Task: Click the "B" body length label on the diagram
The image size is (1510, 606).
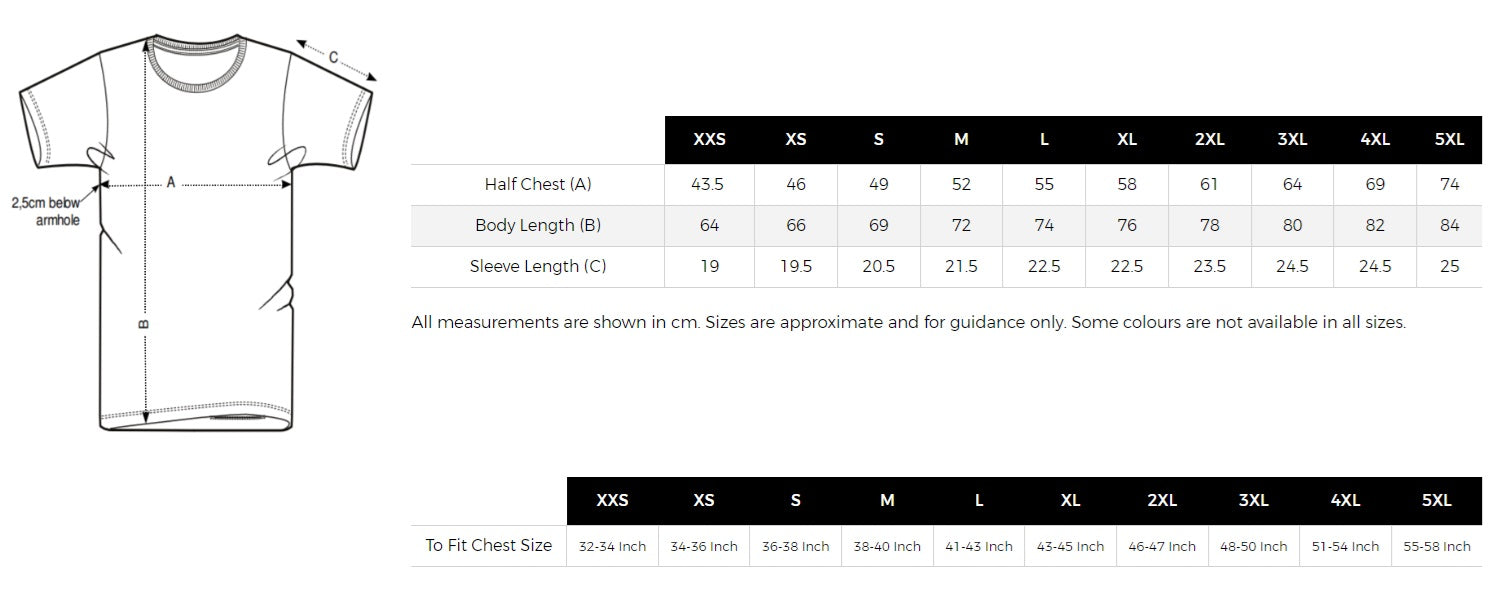Action: click(143, 324)
